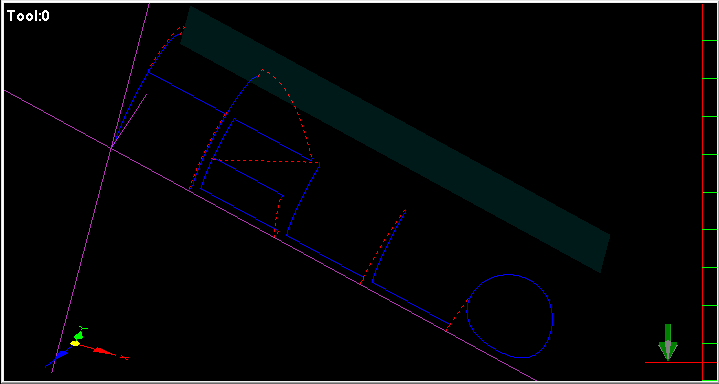Click the steep magenta line near Tool:0
The height and width of the screenshot is (384, 719).
[101, 187]
